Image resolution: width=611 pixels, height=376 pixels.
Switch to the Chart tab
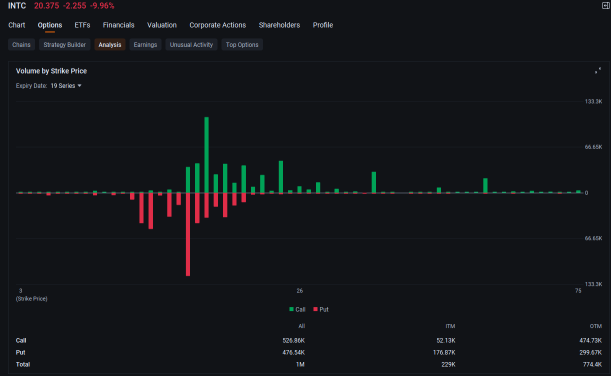(17, 25)
